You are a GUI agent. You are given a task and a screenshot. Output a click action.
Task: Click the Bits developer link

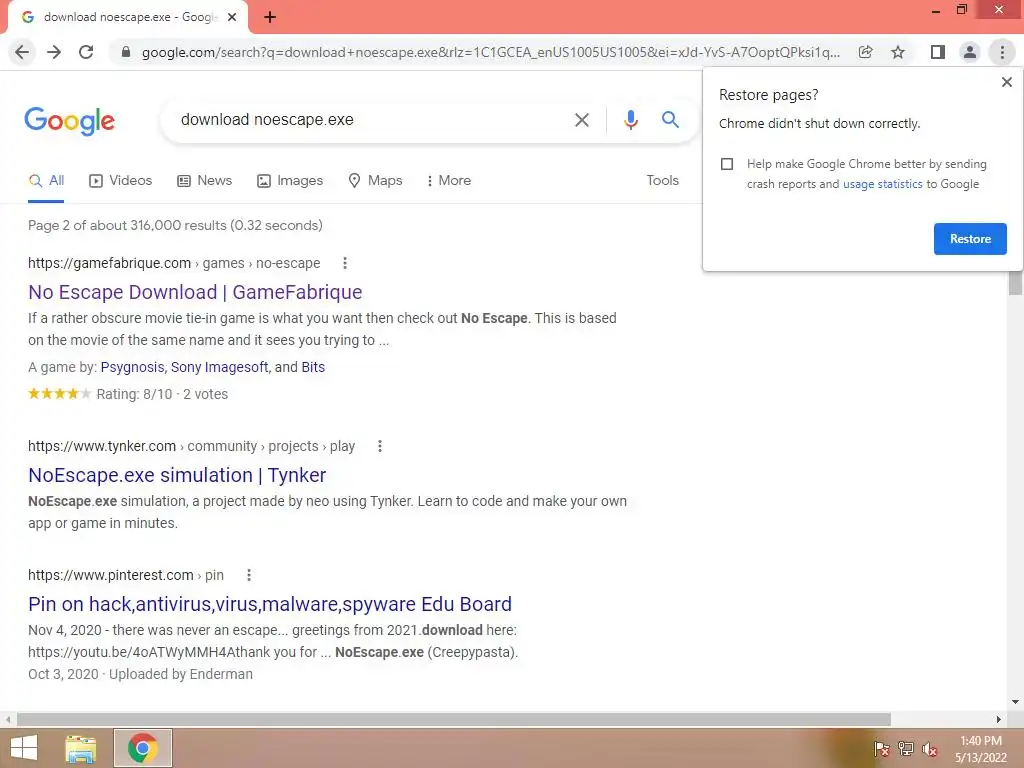(x=313, y=368)
